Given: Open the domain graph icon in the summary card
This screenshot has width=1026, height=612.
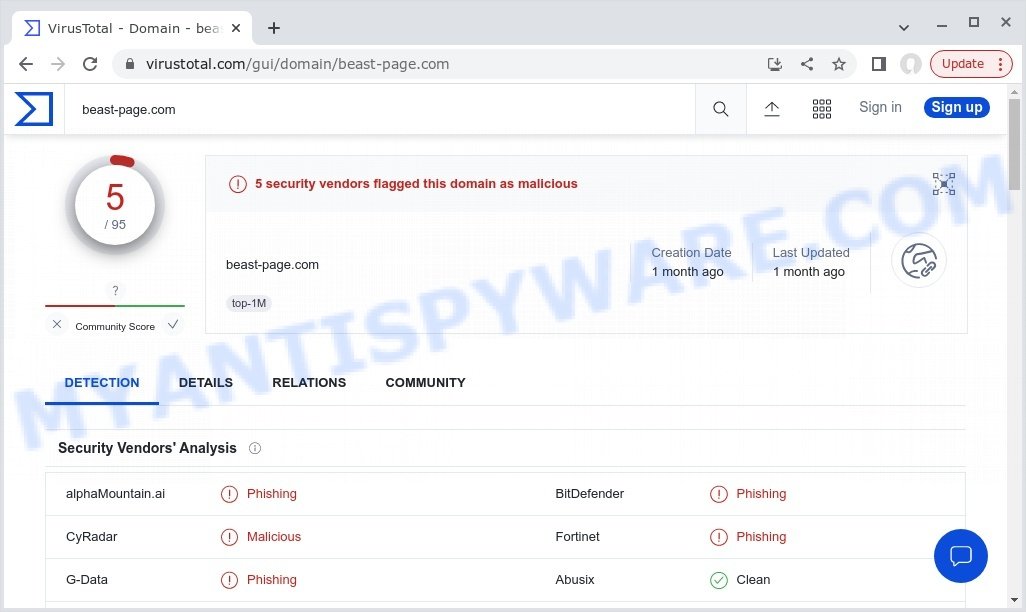Looking at the screenshot, I should point(944,184).
